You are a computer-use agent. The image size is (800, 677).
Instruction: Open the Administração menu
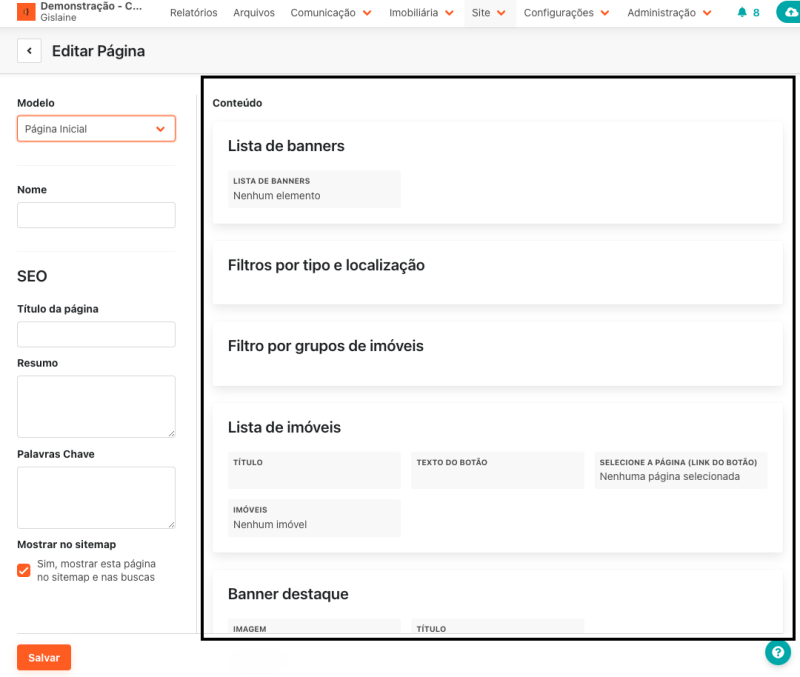tap(669, 13)
